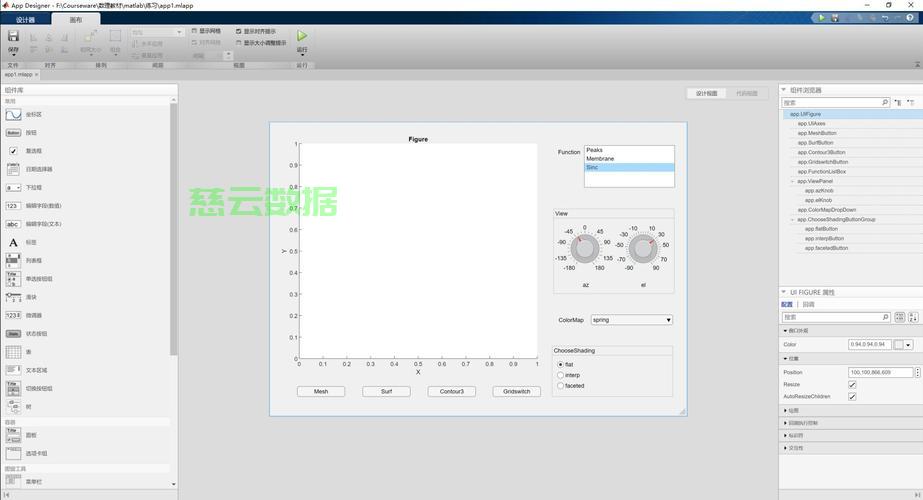
Task: Select the app1.mlapp document tab
Action: (x=18, y=75)
